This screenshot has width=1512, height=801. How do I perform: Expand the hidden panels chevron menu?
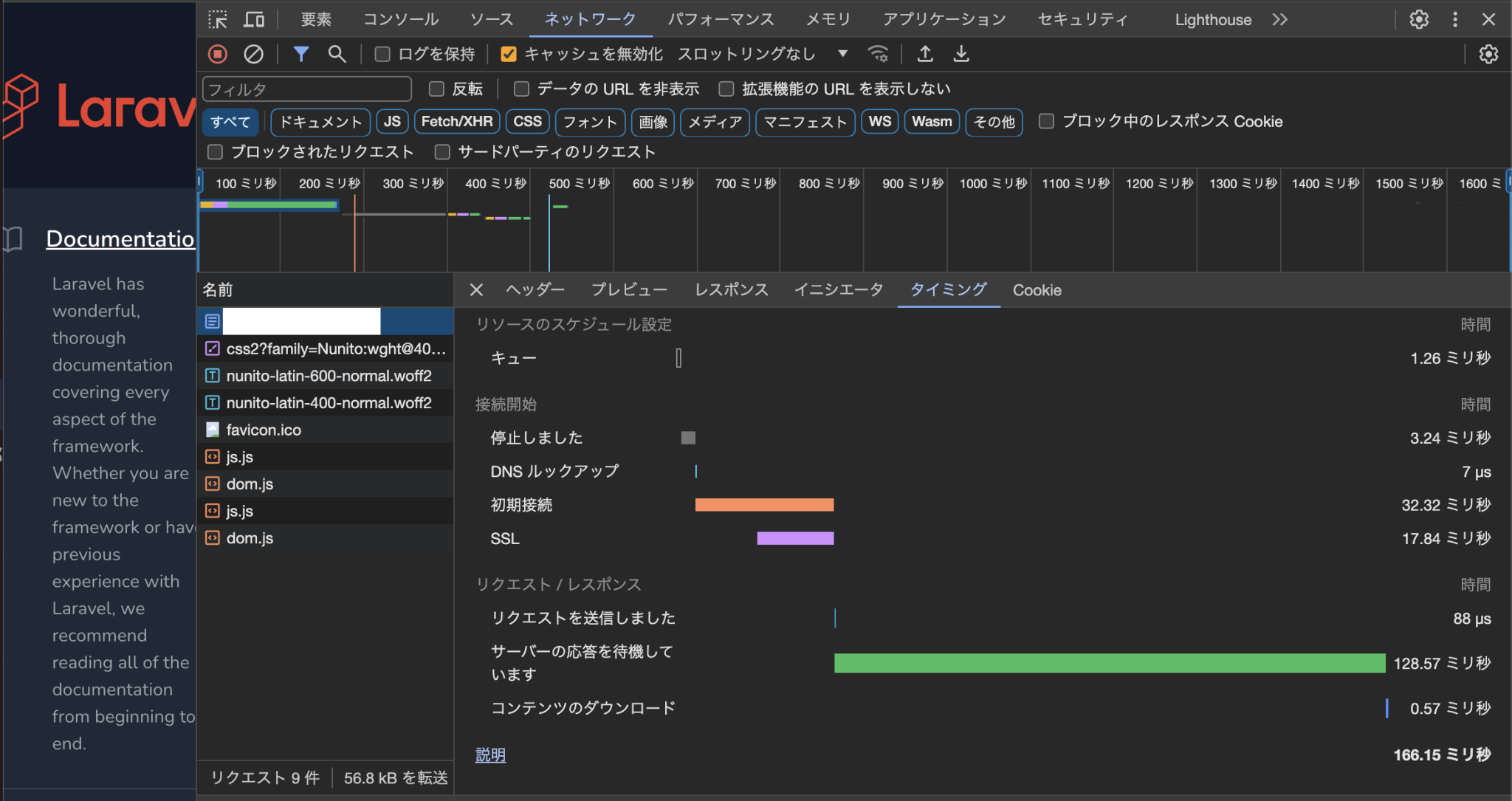[1281, 19]
